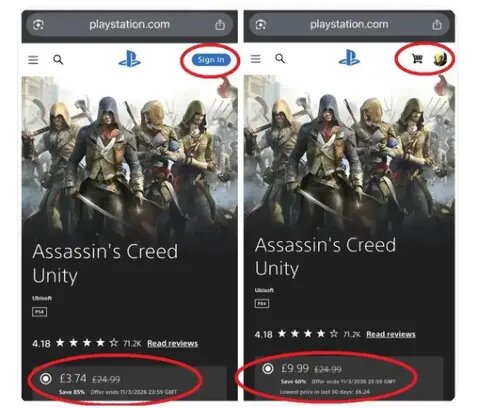The width and height of the screenshot is (478, 408).
Task: Tap share icon in right address bar
Action: tap(437, 24)
